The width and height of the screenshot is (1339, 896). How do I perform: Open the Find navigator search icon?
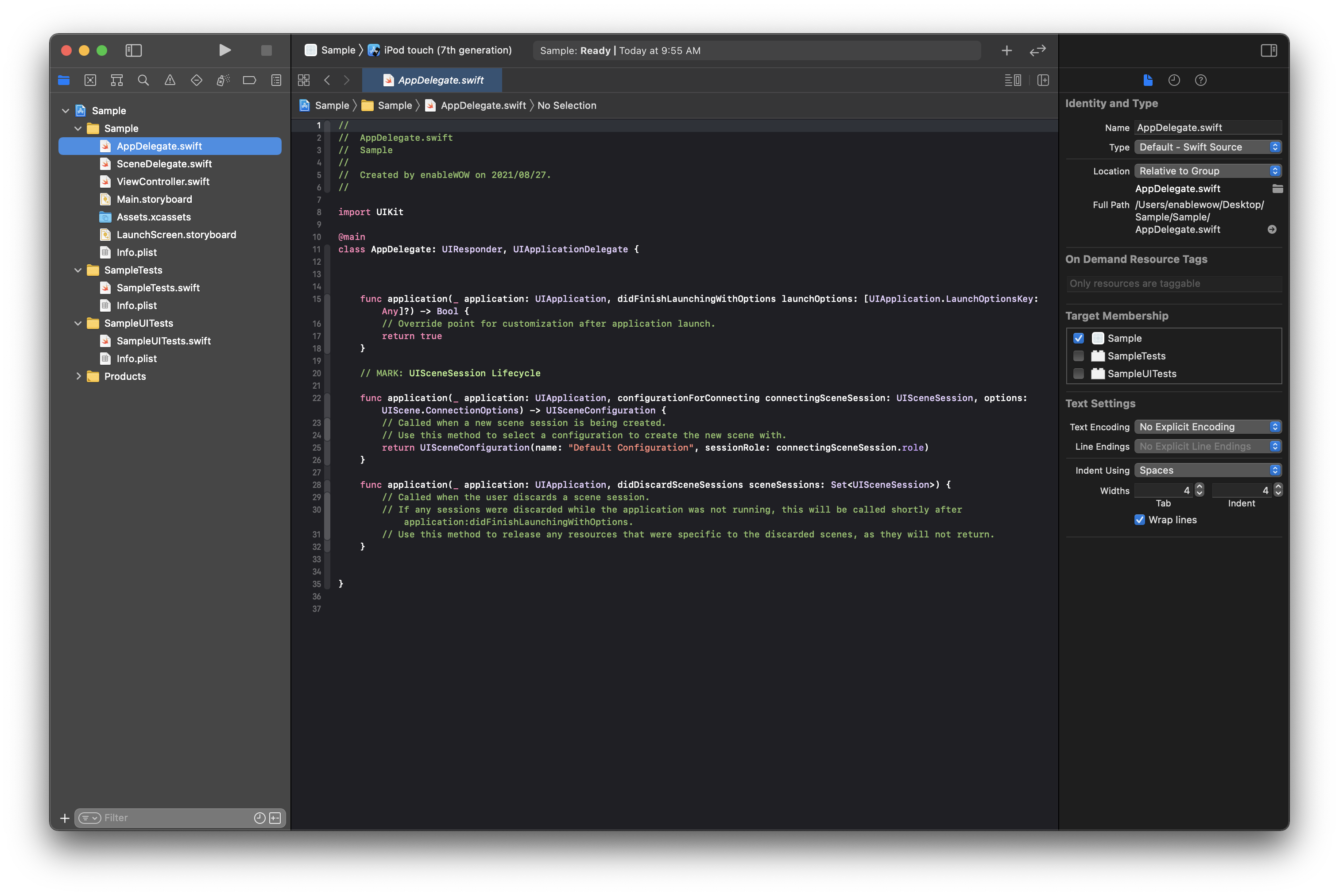tap(143, 80)
